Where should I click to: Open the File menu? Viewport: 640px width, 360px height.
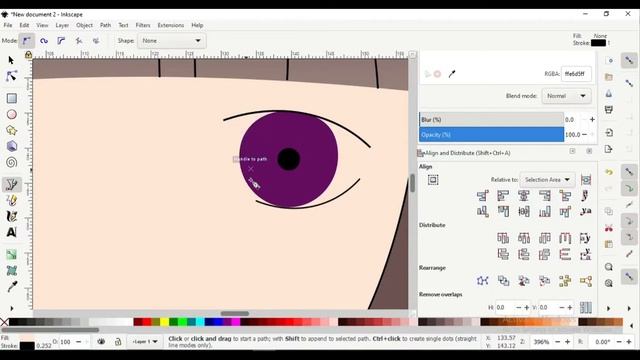(x=8, y=25)
